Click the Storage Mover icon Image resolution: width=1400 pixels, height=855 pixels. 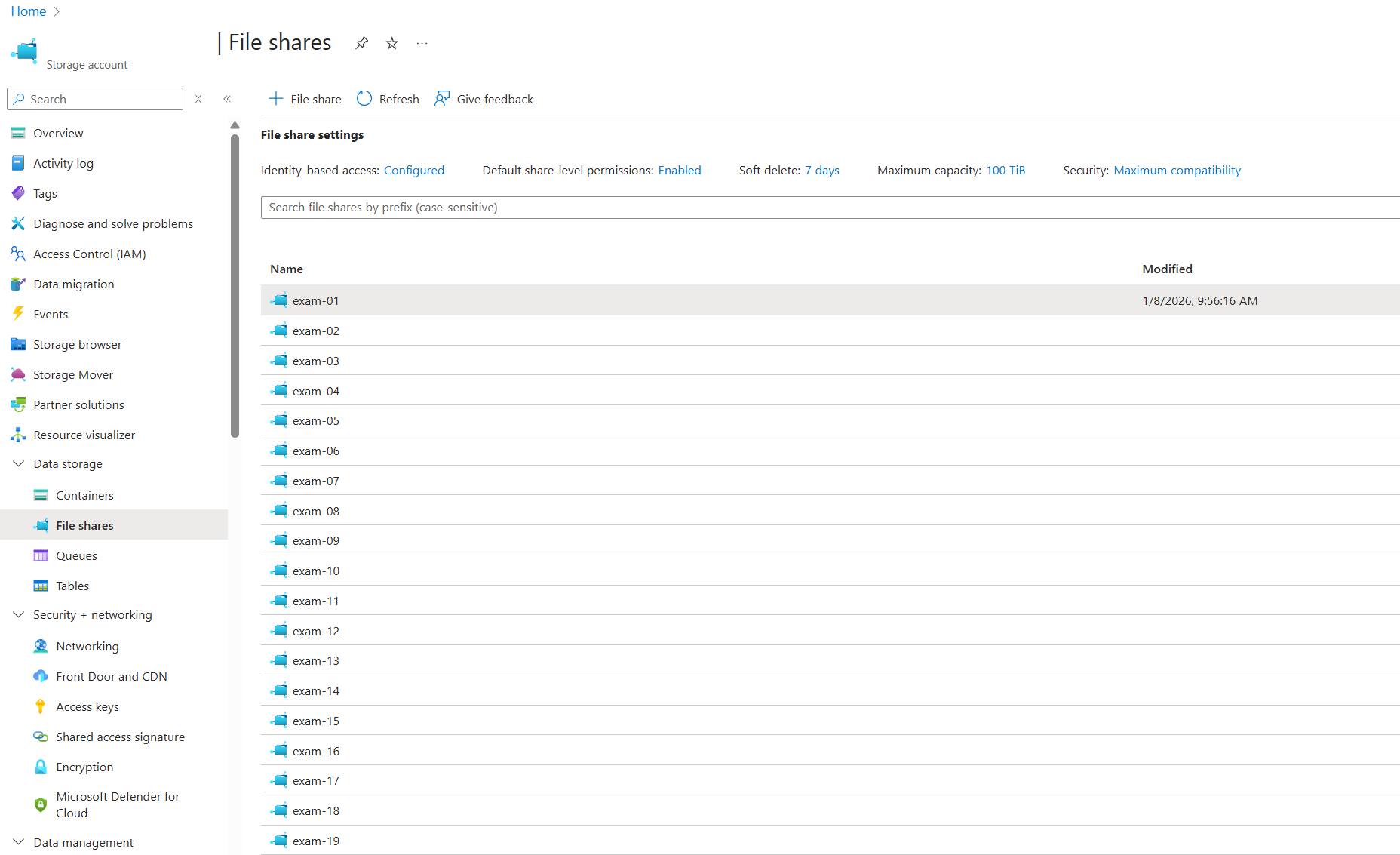[x=18, y=374]
